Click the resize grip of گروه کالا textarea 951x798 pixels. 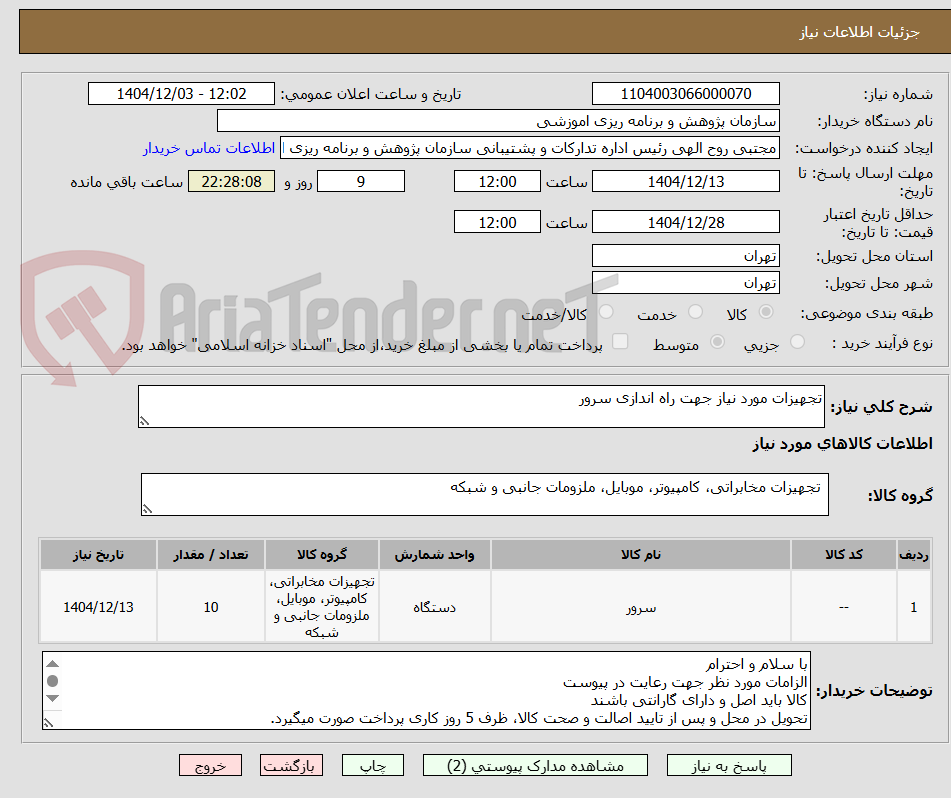(x=147, y=509)
